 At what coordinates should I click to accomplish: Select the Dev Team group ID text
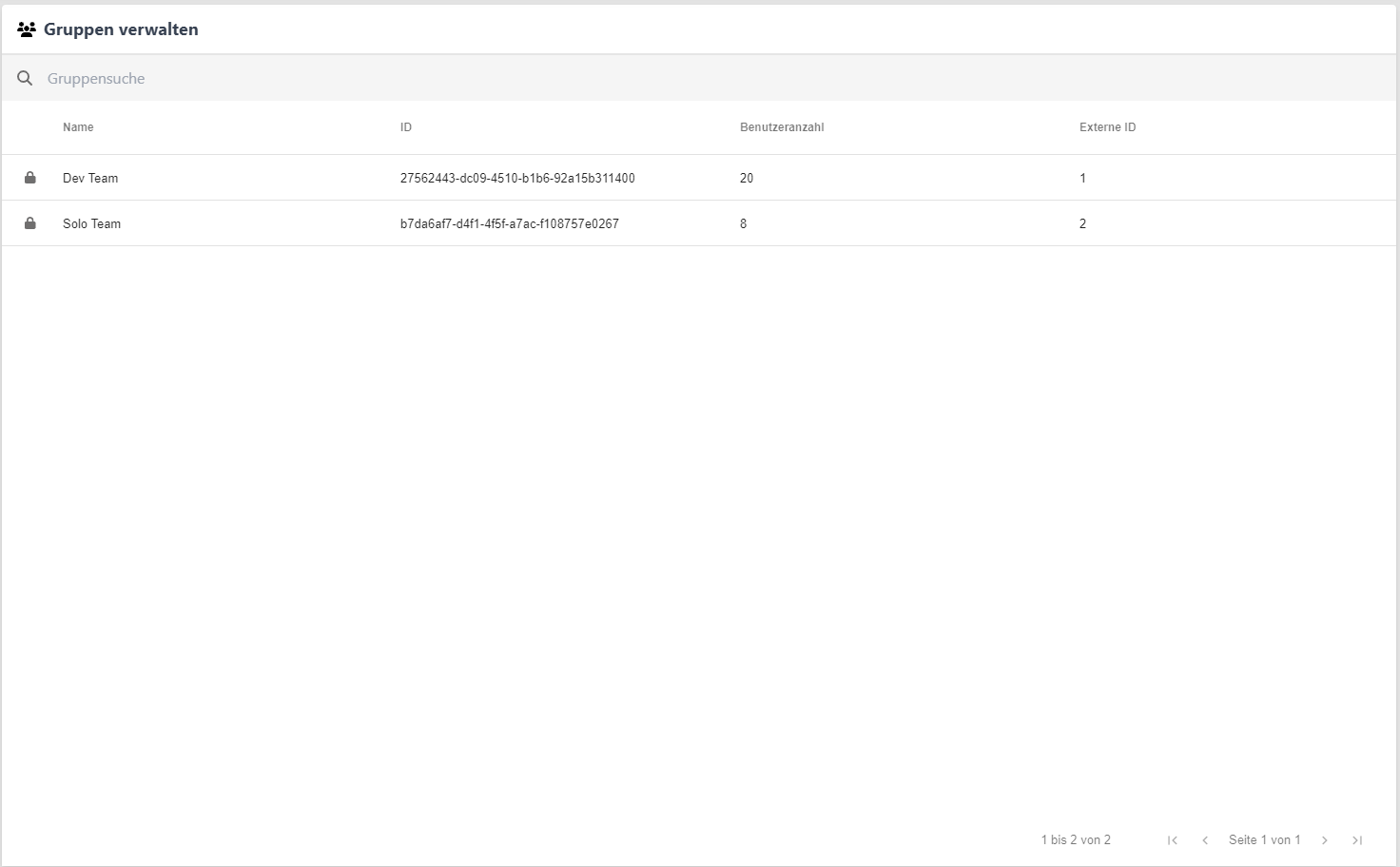coord(517,178)
